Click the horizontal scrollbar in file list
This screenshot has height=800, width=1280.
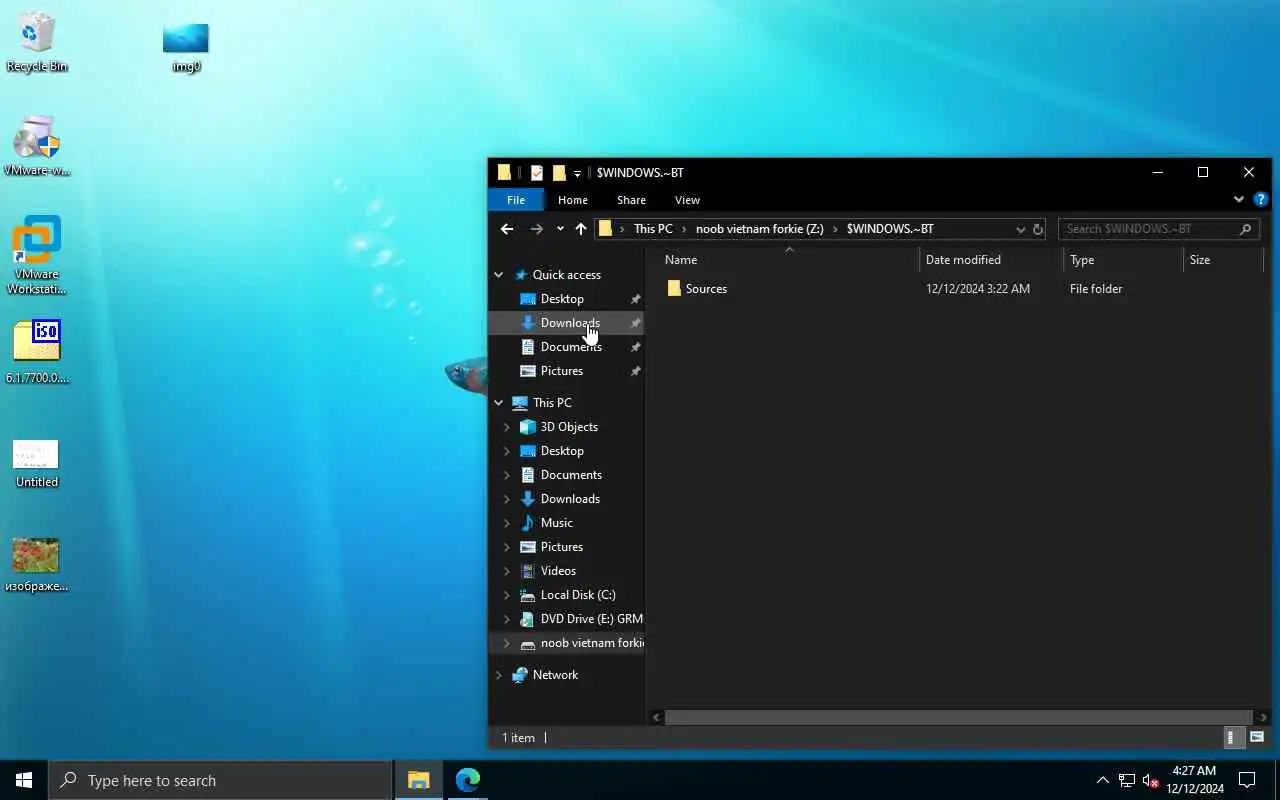pyautogui.click(x=958, y=717)
